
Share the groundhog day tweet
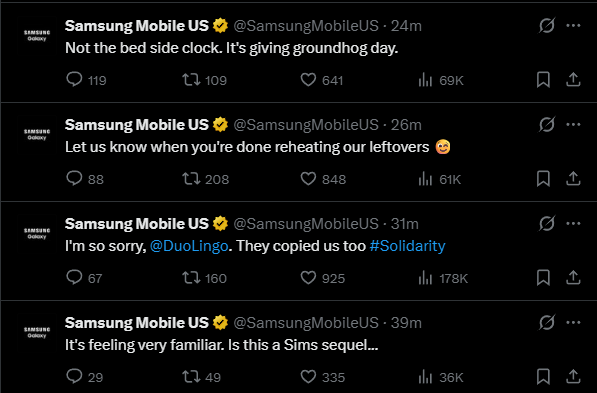click(573, 80)
